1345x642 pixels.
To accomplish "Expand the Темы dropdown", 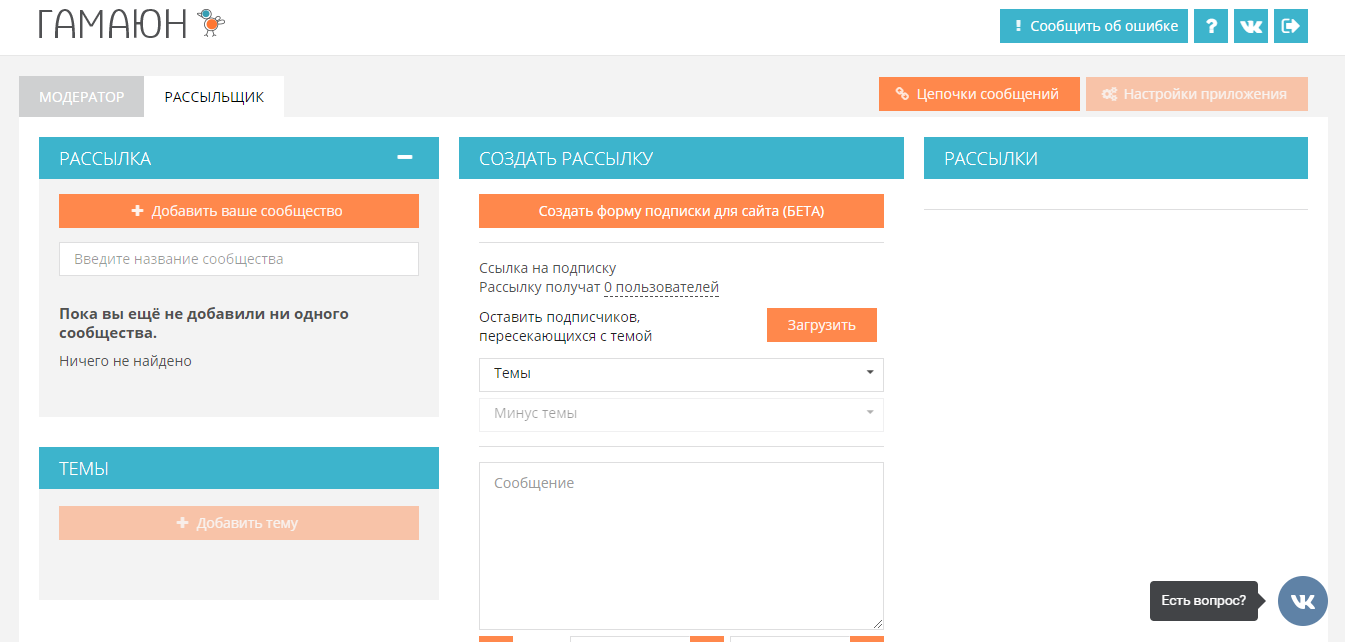I will pos(681,374).
